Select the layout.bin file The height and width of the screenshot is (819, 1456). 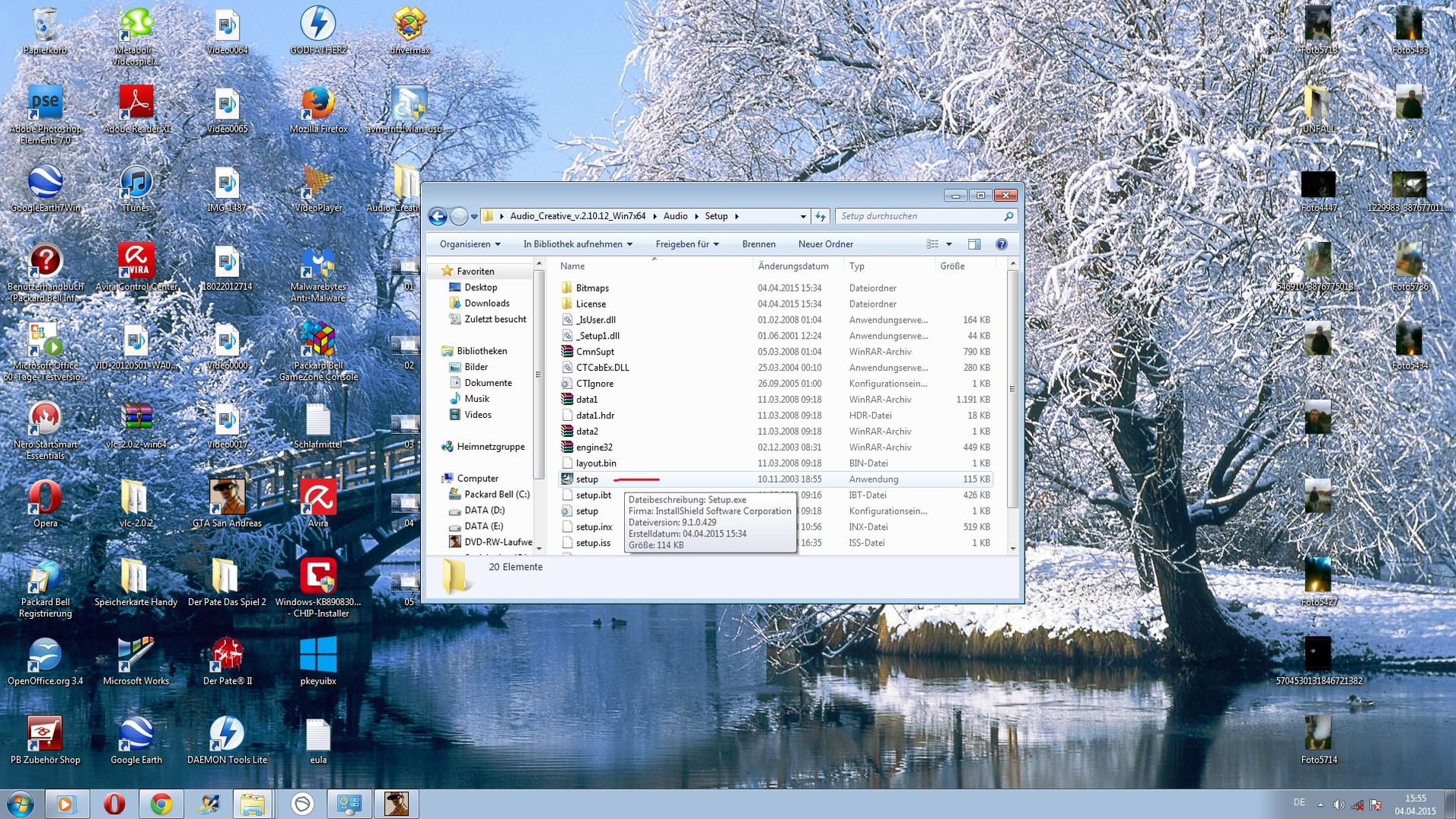click(776, 464)
